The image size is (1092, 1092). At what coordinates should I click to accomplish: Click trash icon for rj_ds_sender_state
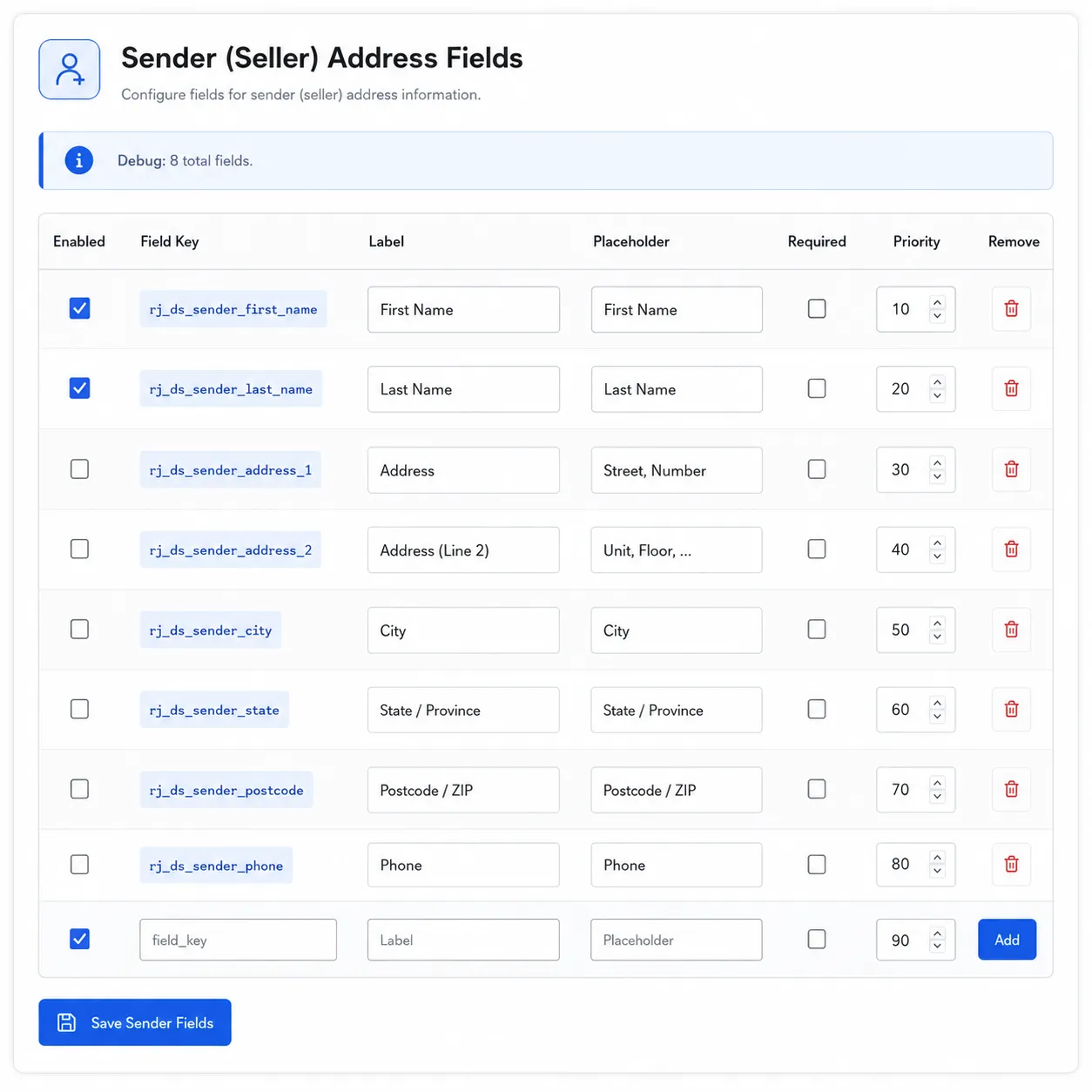(x=1011, y=710)
